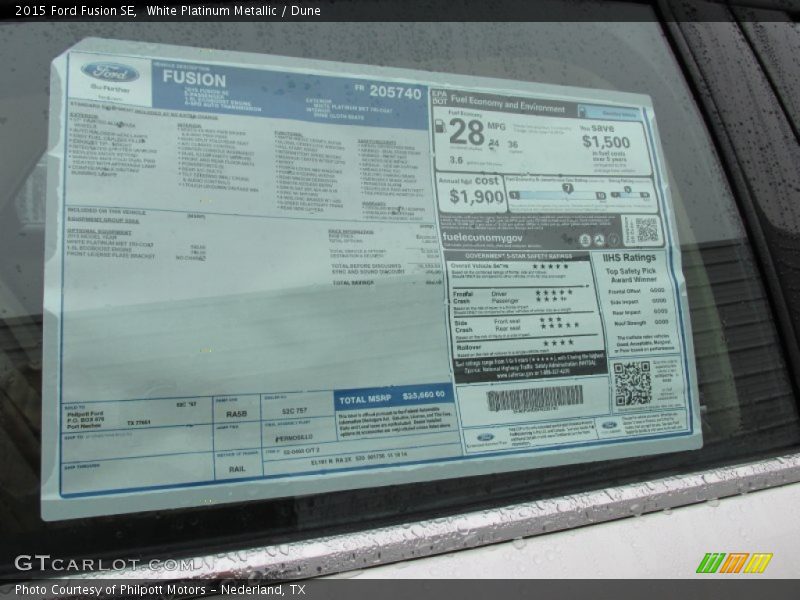
Task: Click the QR code in fuel economy section
Action: click(646, 230)
